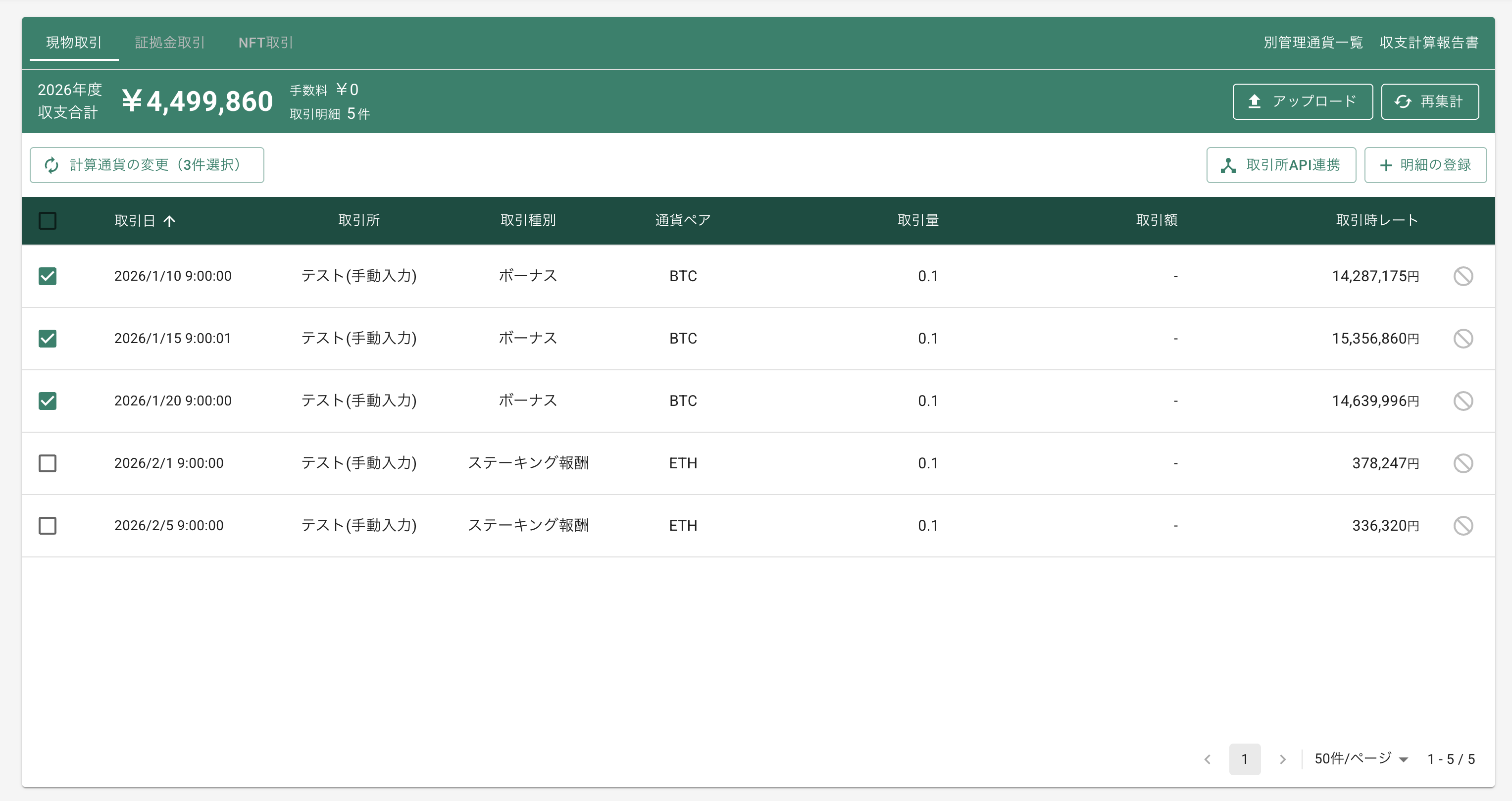Open 収支計算報告書 link
This screenshot has height=801, width=1512.
tap(1429, 42)
